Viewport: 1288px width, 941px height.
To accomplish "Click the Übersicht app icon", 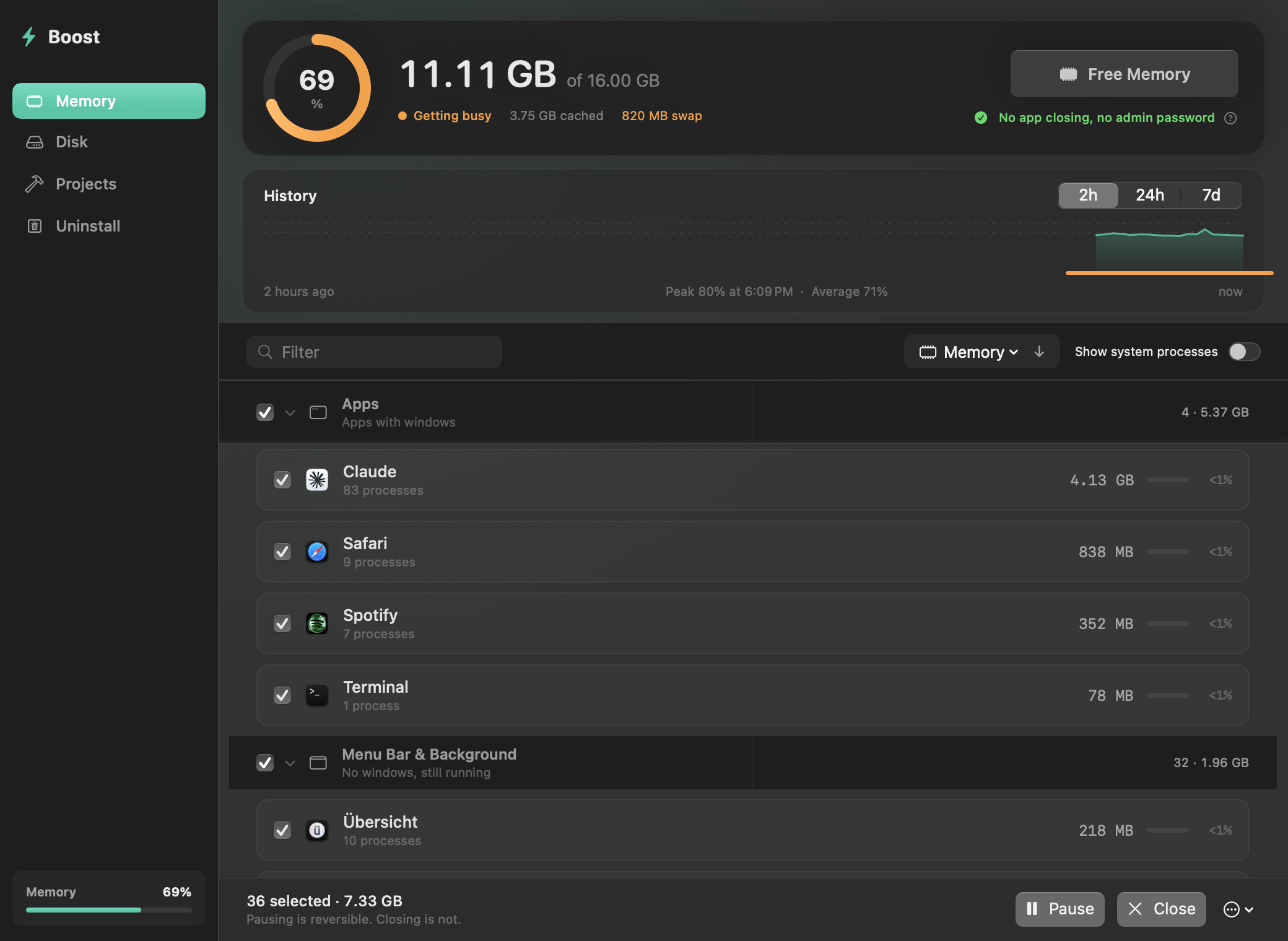I will click(317, 830).
